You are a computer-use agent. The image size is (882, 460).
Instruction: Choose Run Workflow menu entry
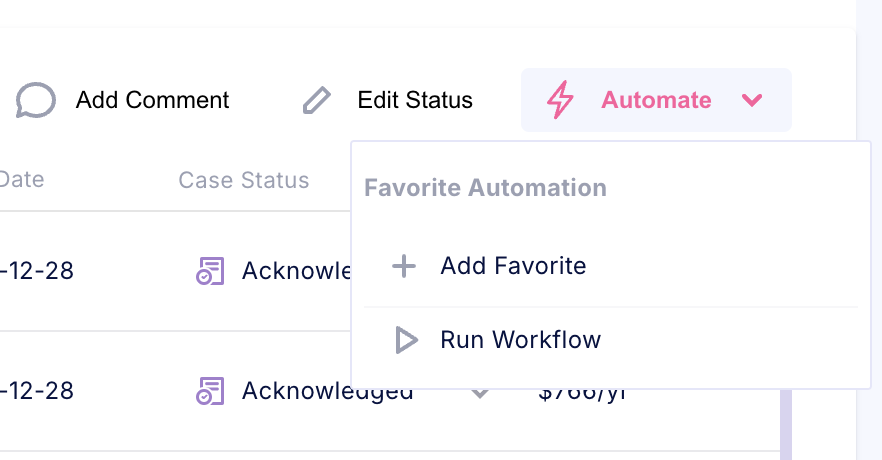520,340
